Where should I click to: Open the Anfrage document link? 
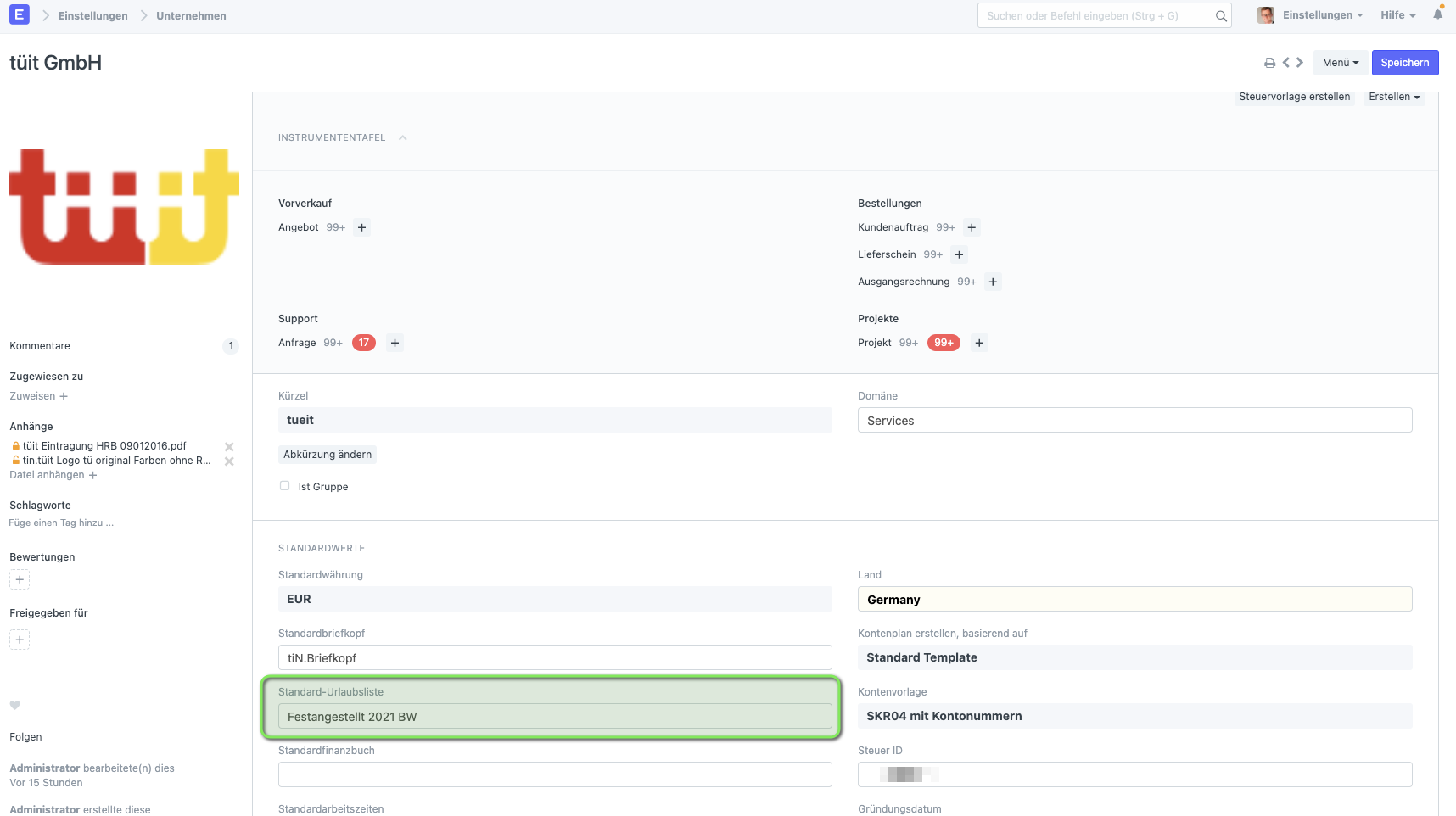(297, 343)
